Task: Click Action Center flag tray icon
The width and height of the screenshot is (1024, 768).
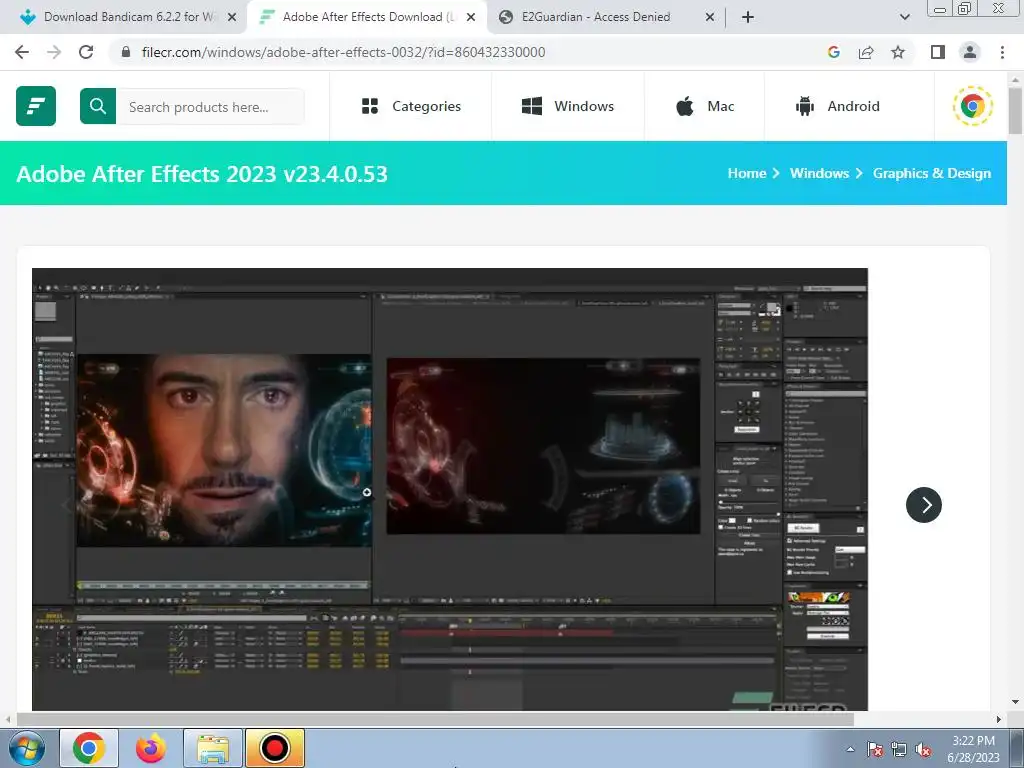Action: click(874, 750)
